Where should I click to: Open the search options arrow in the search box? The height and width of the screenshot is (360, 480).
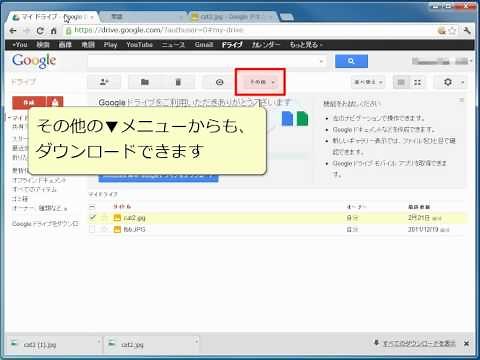pyautogui.click(x=321, y=61)
